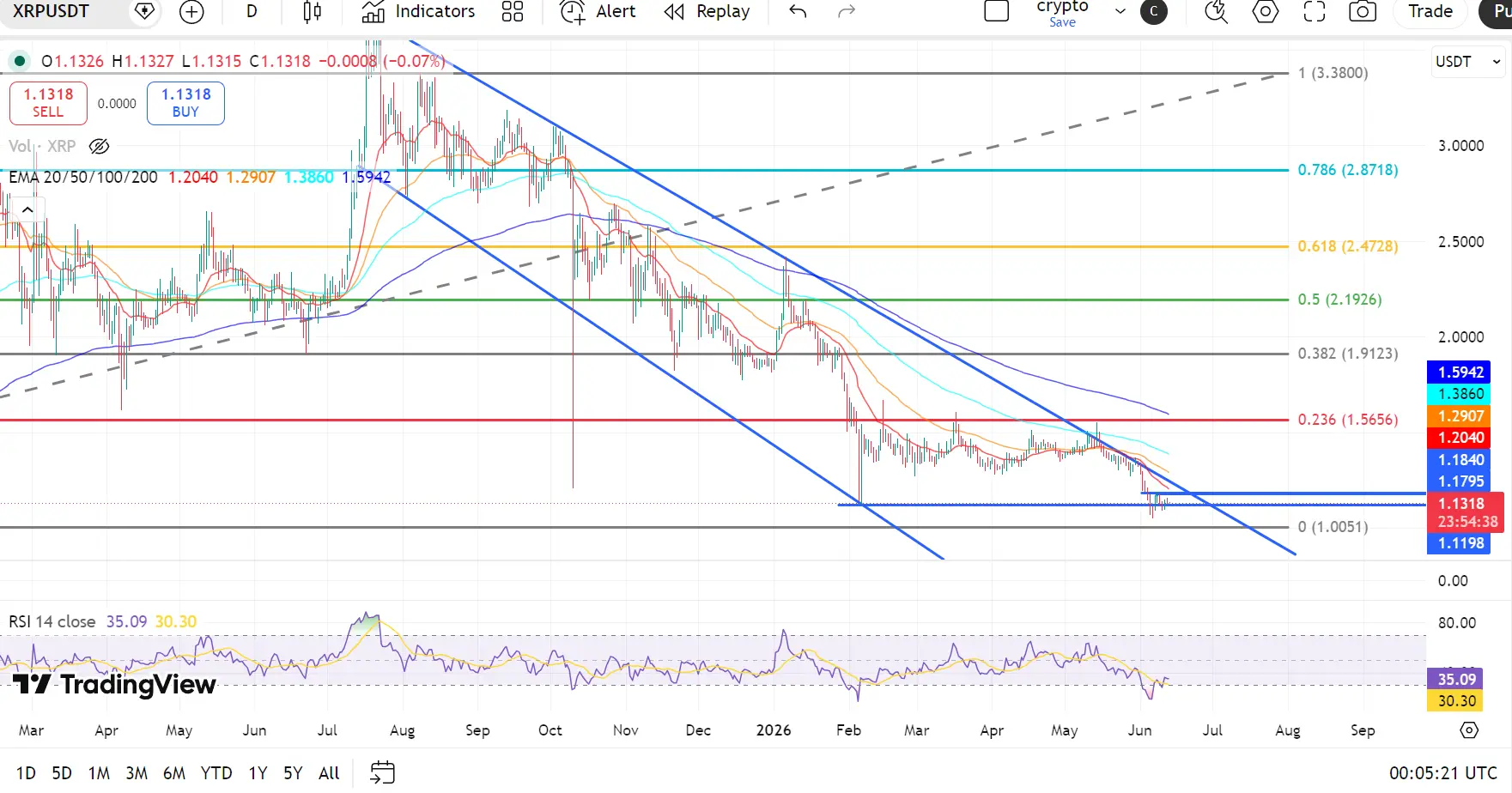
Task: Toggle market status green dot indicator
Action: [x=19, y=61]
